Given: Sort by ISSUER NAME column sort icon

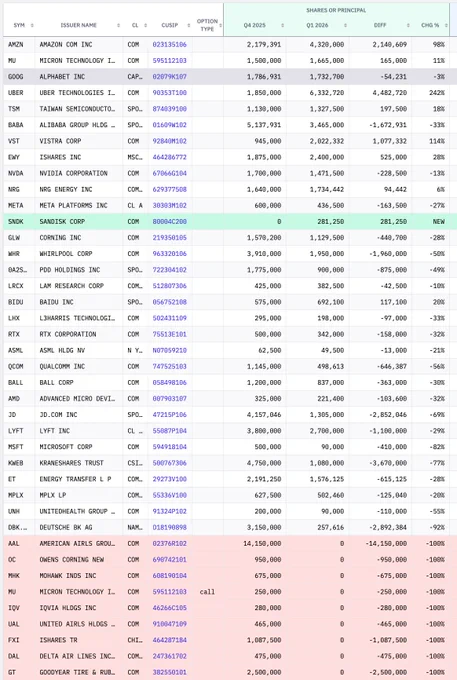Looking at the screenshot, I should pos(118,25).
